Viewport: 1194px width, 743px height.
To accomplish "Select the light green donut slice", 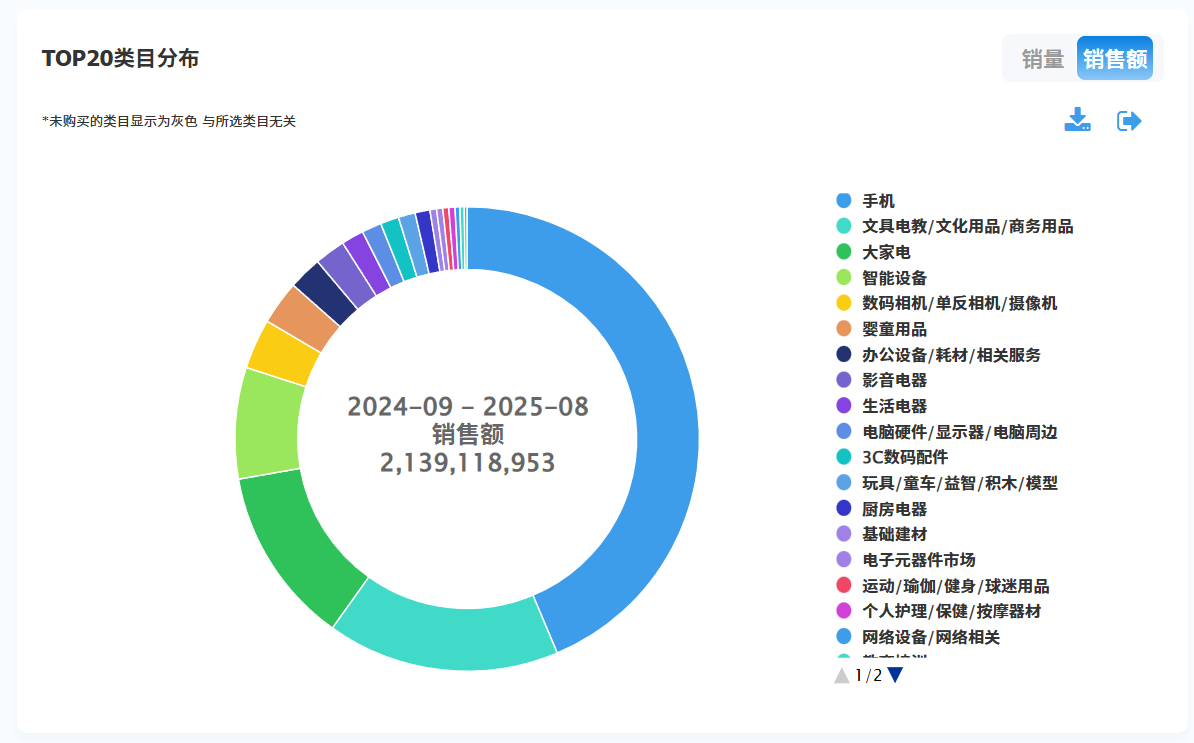I will pyautogui.click(x=267, y=425).
